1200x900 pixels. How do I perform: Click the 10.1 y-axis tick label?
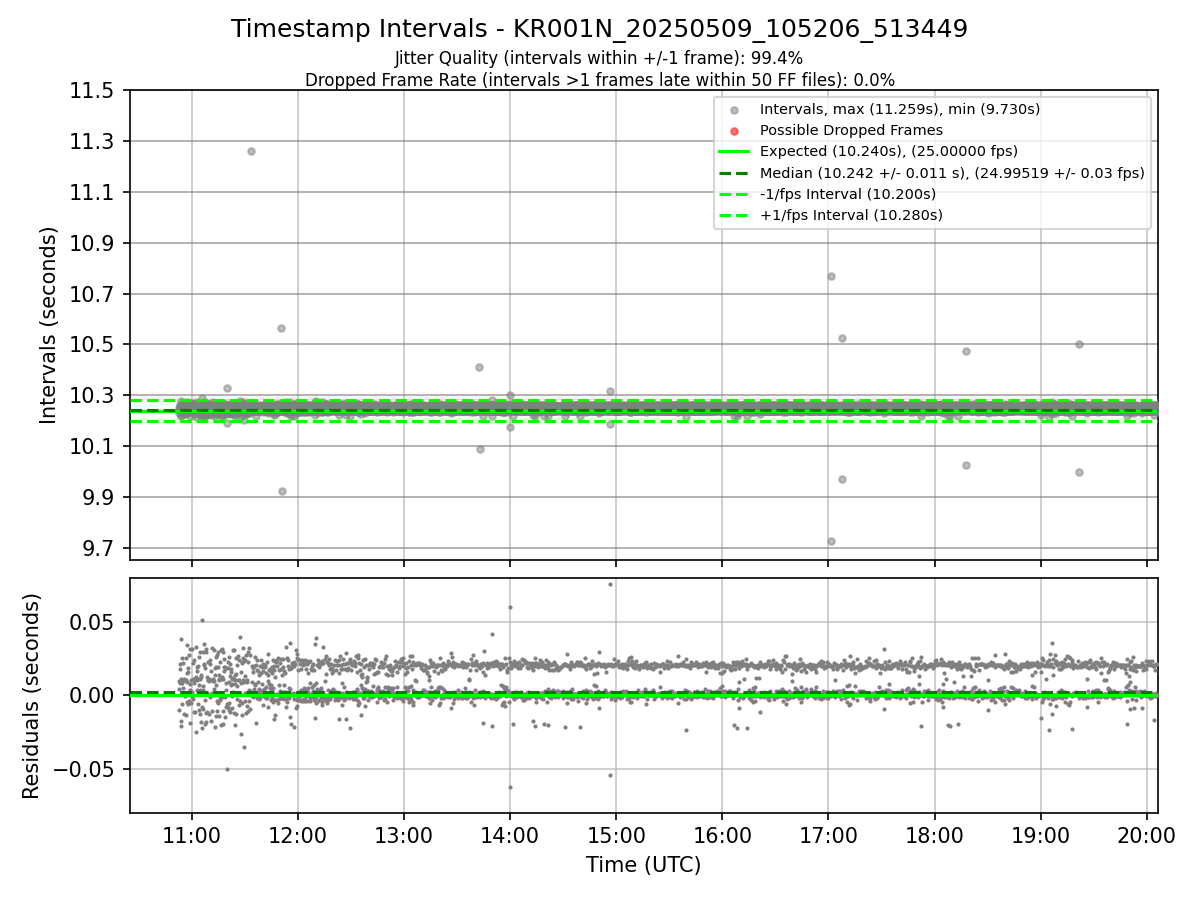pos(94,447)
